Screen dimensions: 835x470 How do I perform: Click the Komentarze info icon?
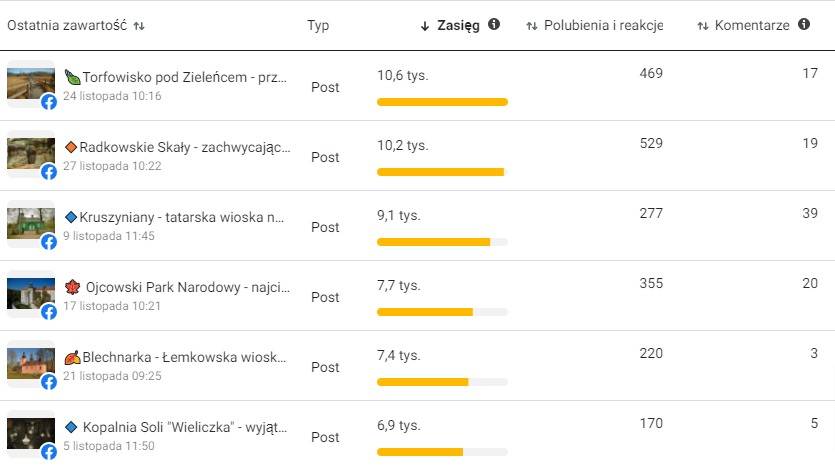click(804, 24)
